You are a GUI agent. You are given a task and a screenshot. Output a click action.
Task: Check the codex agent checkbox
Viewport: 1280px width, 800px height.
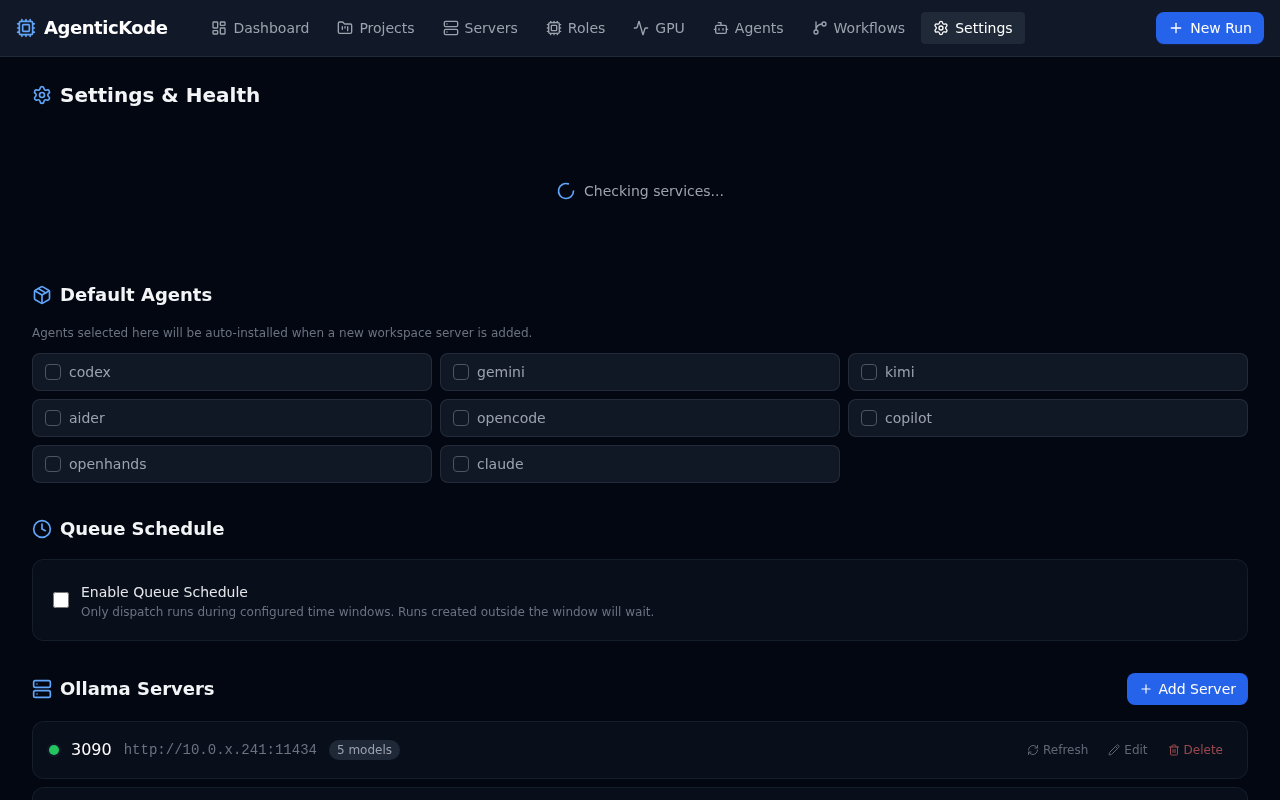[53, 372]
